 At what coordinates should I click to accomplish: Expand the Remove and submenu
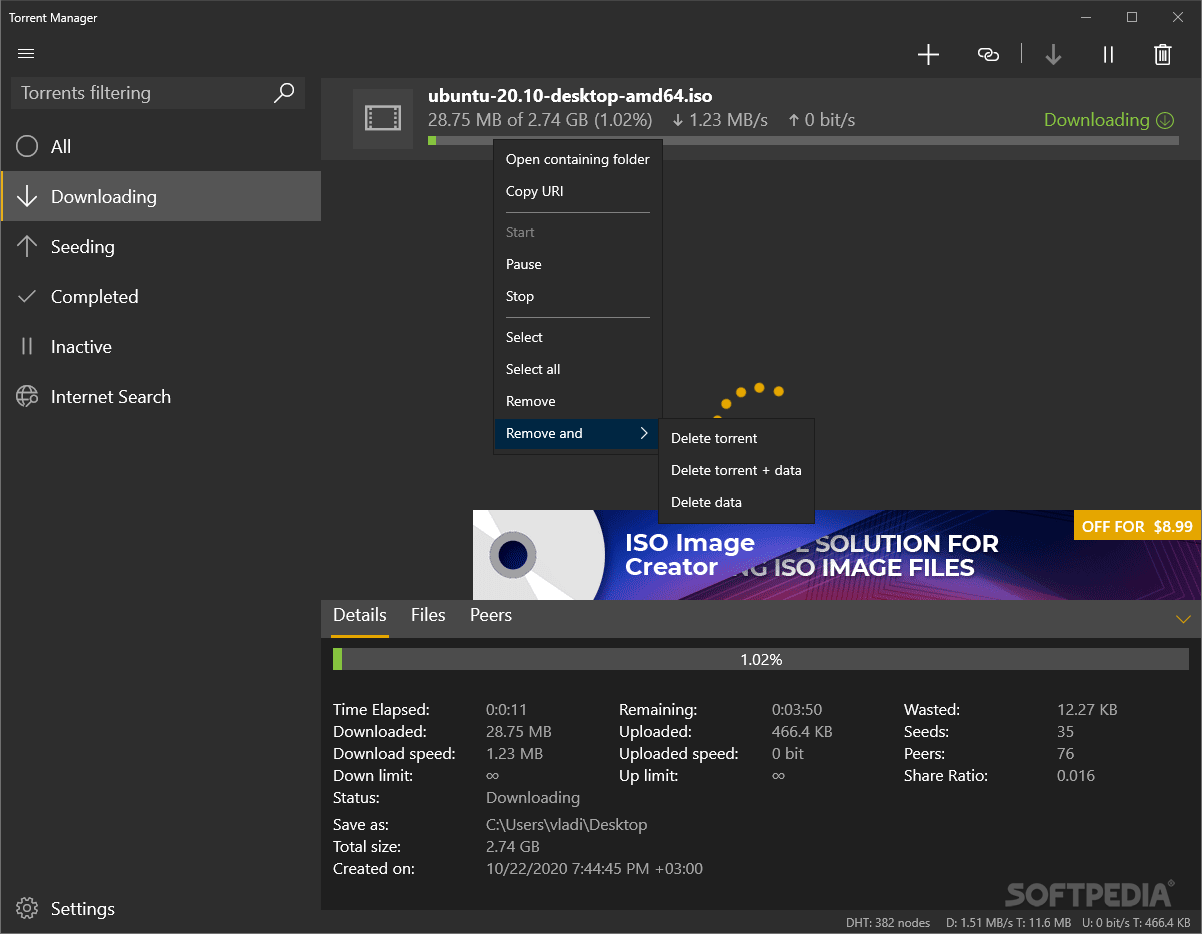578,433
